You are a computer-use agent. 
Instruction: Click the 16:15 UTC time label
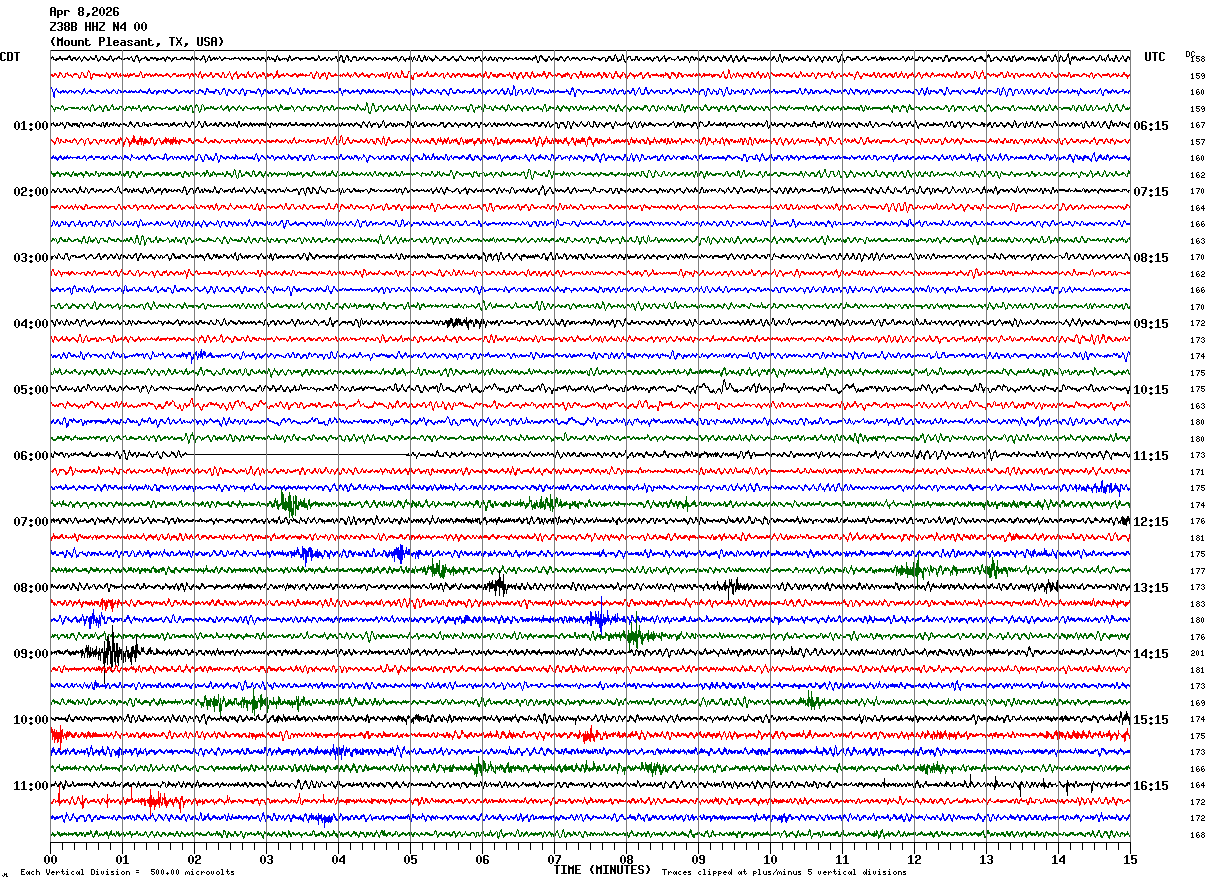[x=1151, y=786]
